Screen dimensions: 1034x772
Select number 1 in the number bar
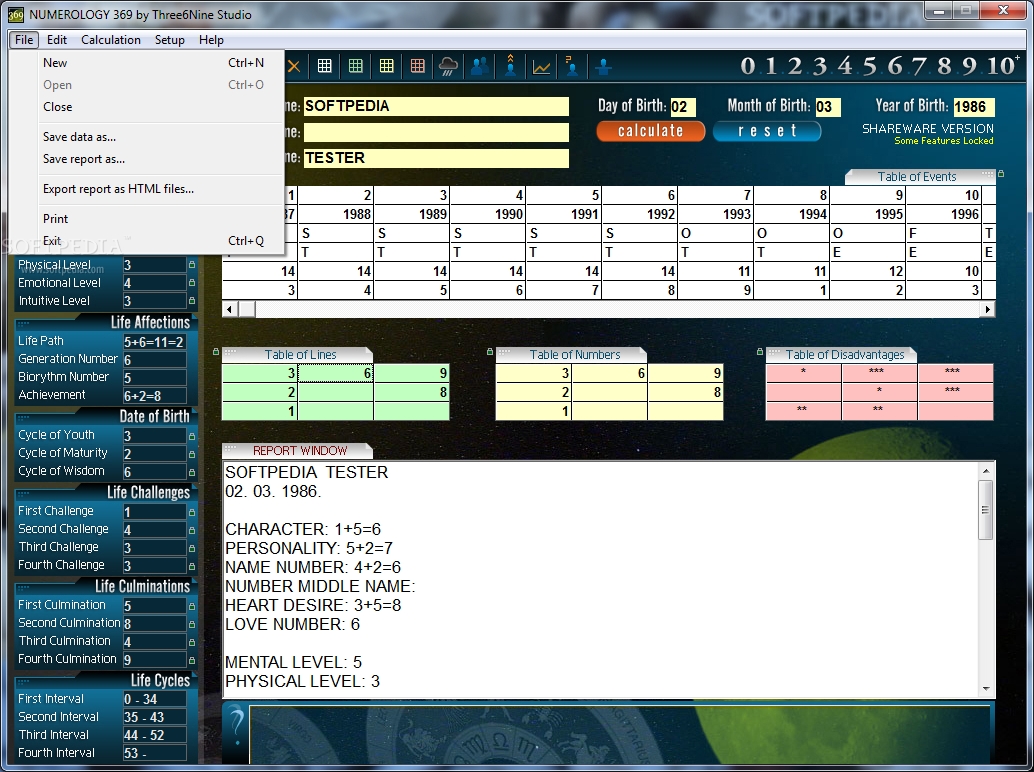click(x=771, y=66)
